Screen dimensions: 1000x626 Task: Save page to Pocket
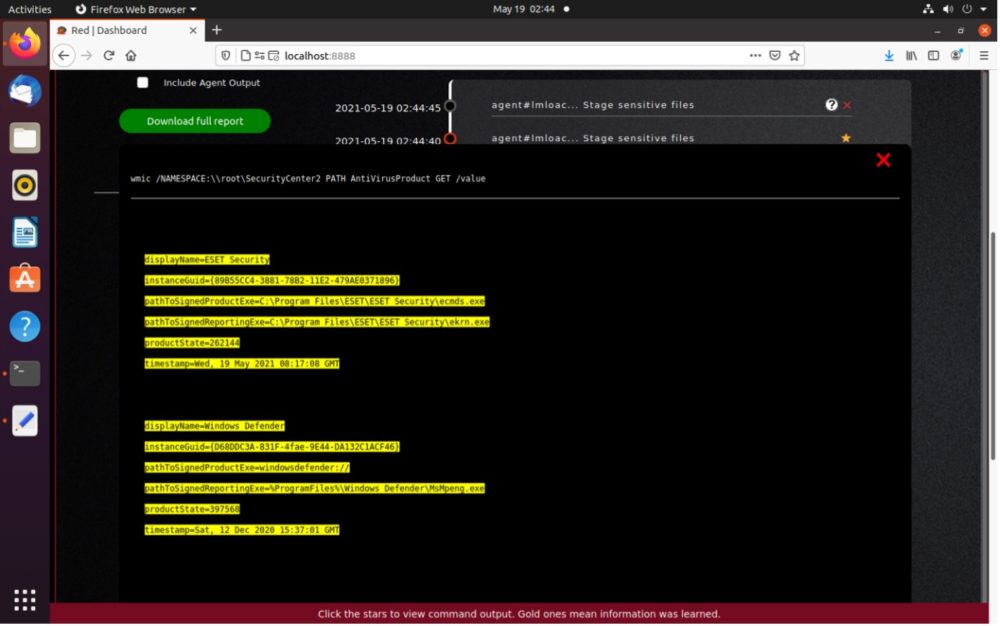coord(775,55)
